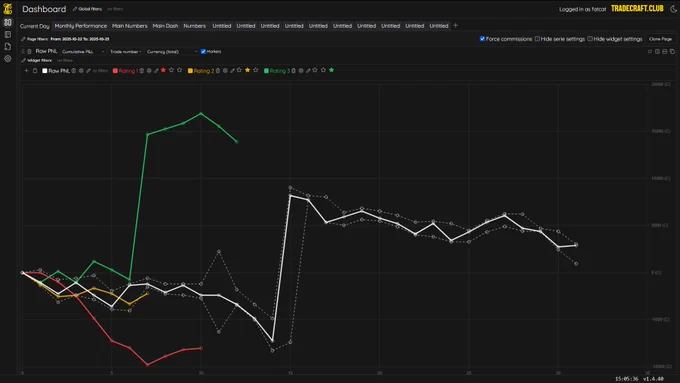Open the Cumulative P&L dropdown
The width and height of the screenshot is (680, 383).
click(x=83, y=52)
